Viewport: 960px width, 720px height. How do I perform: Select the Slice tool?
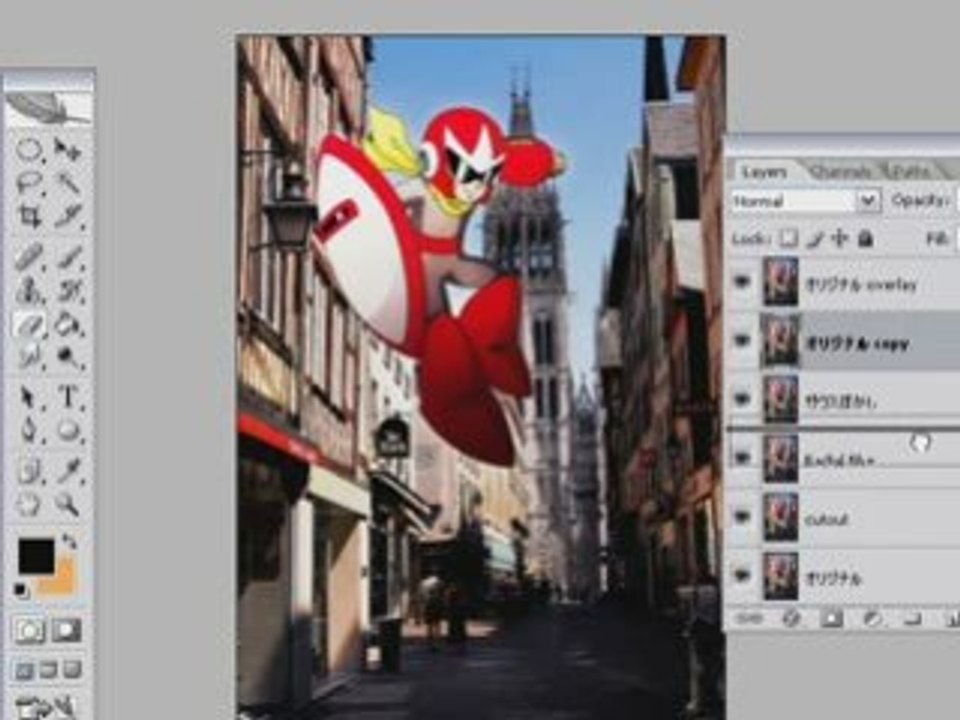pos(67,216)
